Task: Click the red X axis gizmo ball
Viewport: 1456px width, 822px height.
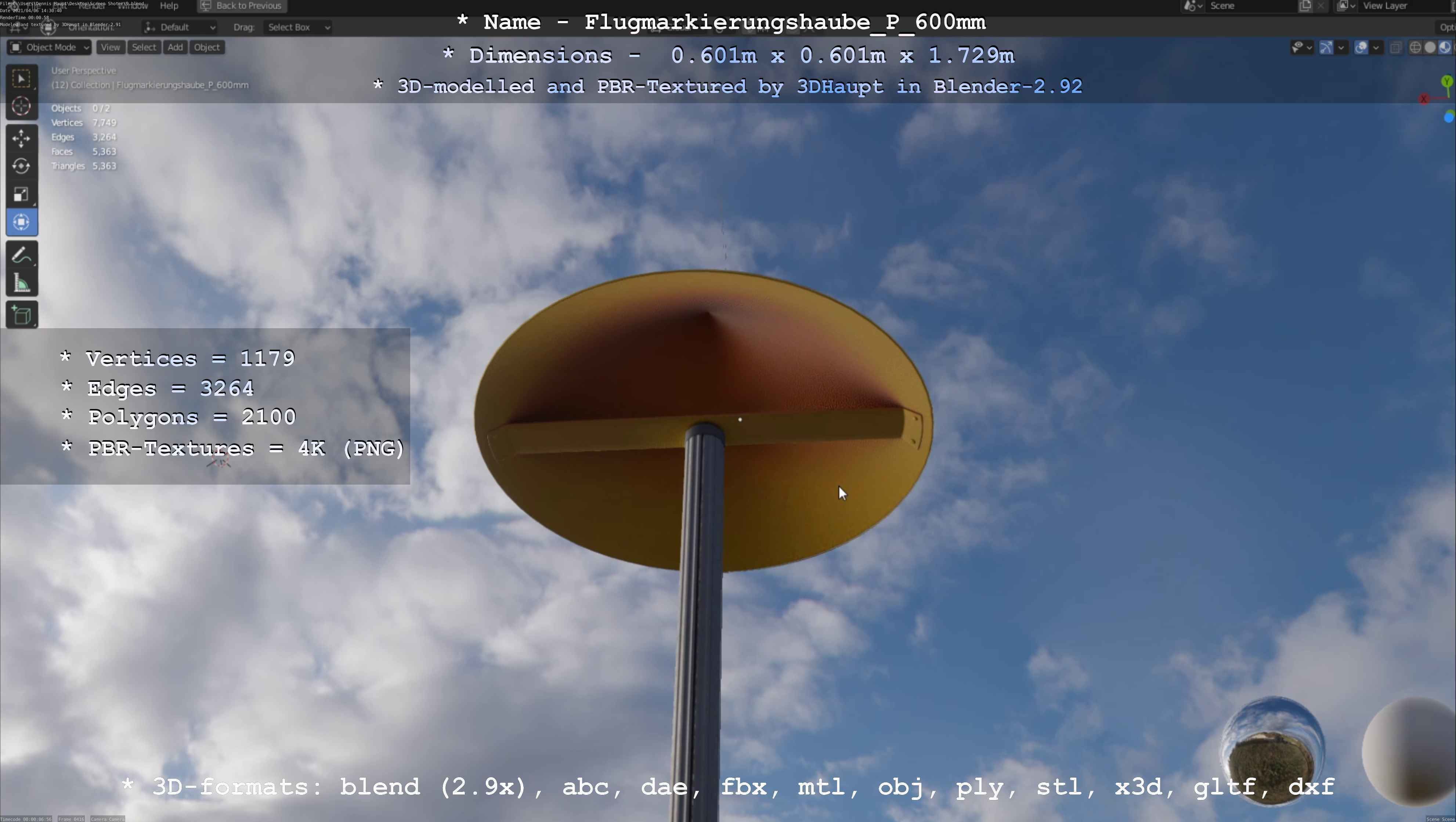Action: (x=1423, y=99)
